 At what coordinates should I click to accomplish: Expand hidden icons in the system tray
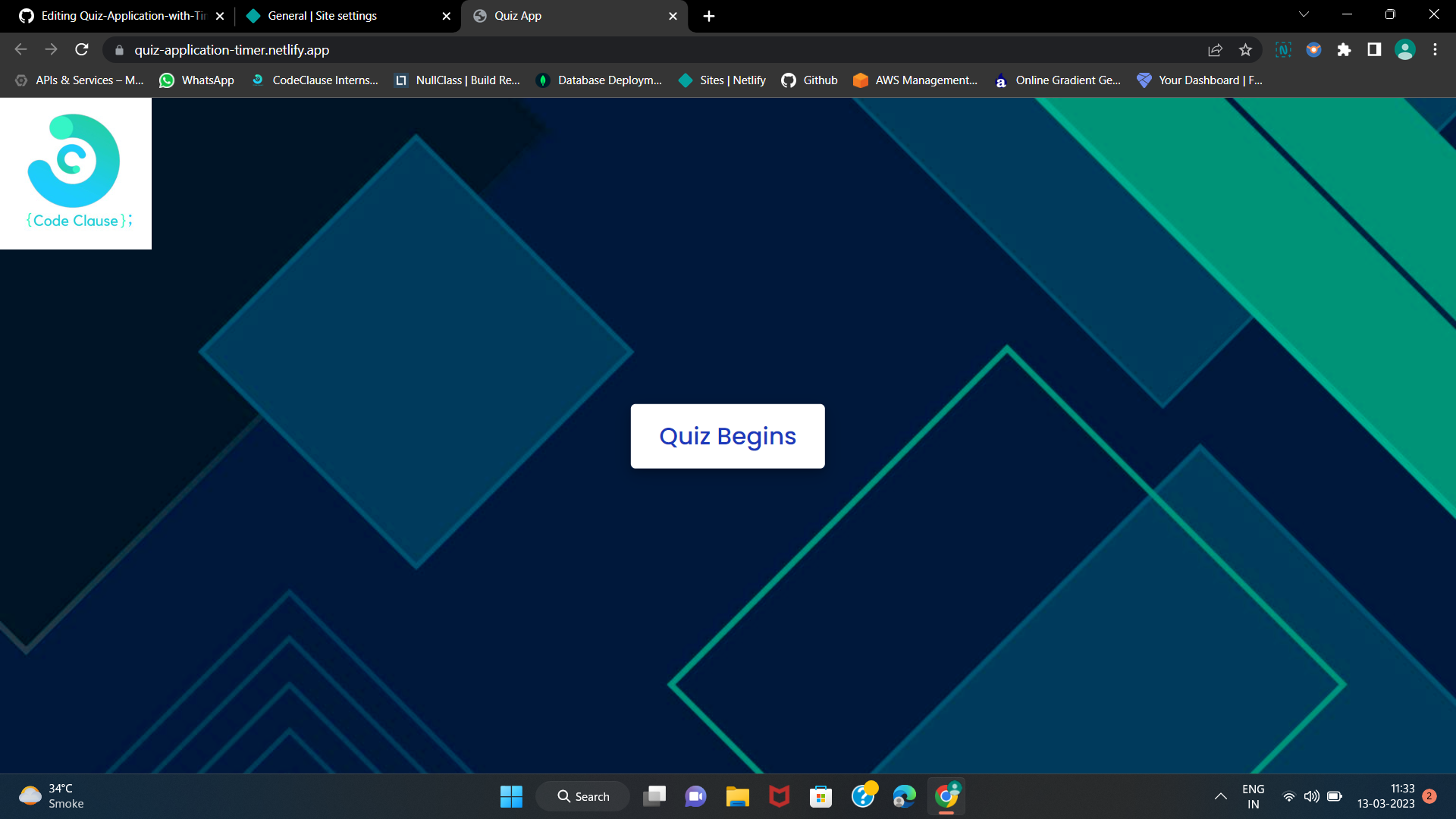pos(1221,797)
